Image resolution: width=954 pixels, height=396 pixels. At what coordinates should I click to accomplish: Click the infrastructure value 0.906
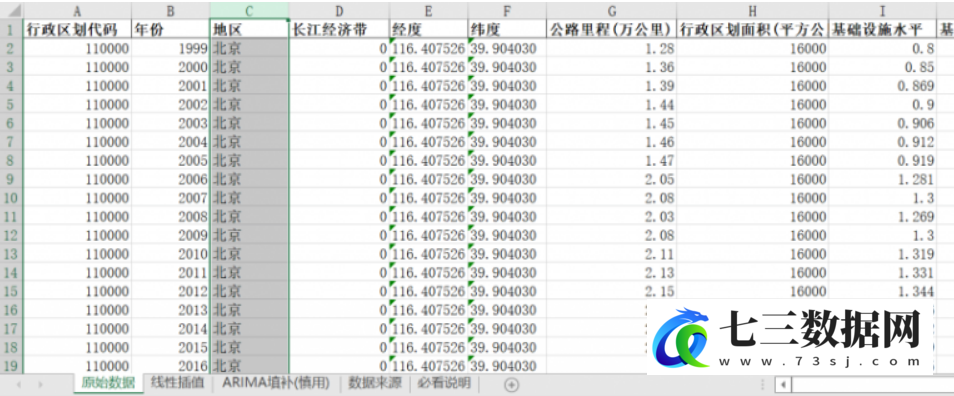tap(882, 123)
